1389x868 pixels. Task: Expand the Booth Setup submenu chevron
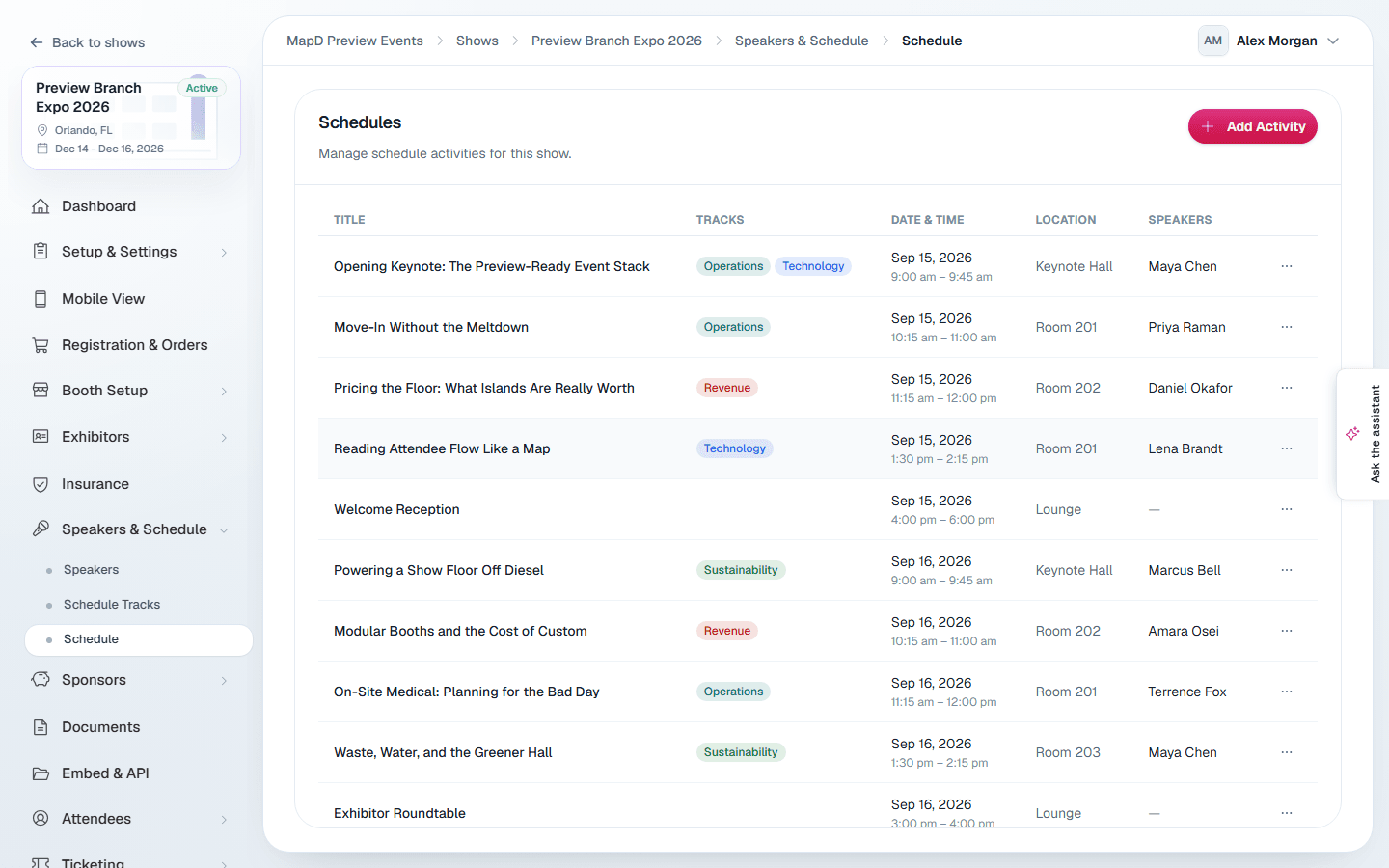click(224, 392)
